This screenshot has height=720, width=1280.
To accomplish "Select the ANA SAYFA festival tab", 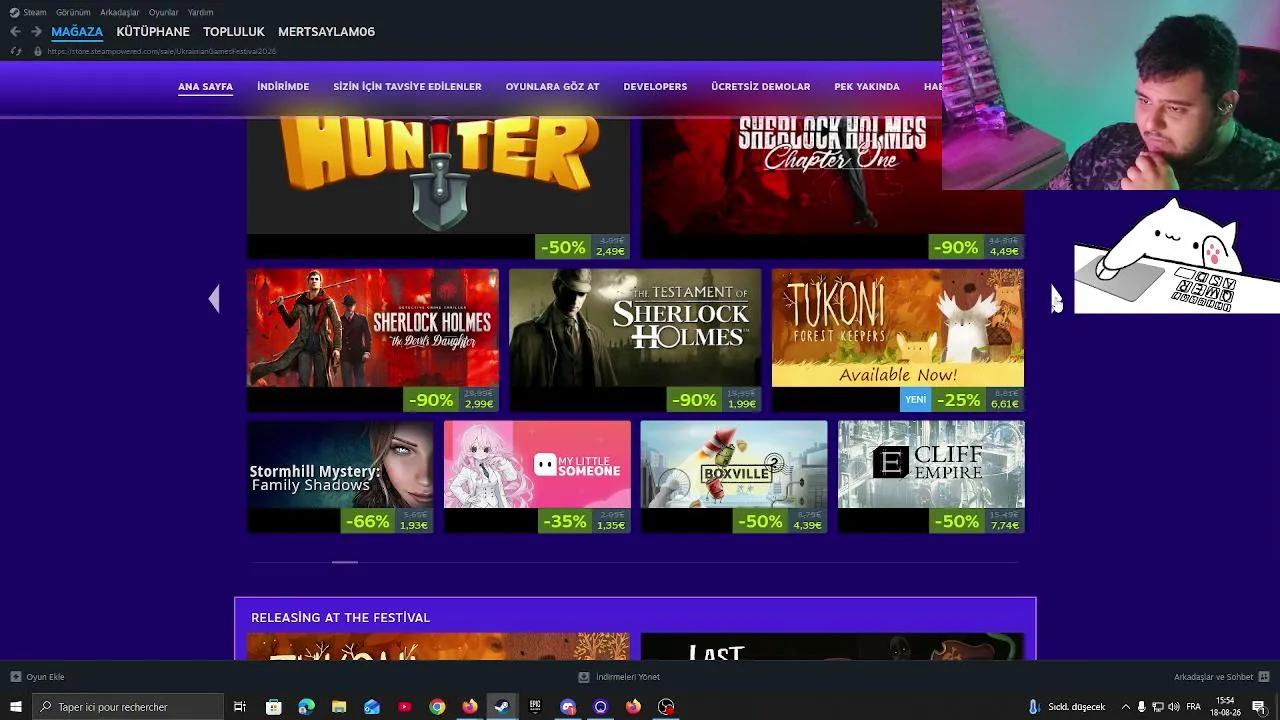I will tap(205, 87).
